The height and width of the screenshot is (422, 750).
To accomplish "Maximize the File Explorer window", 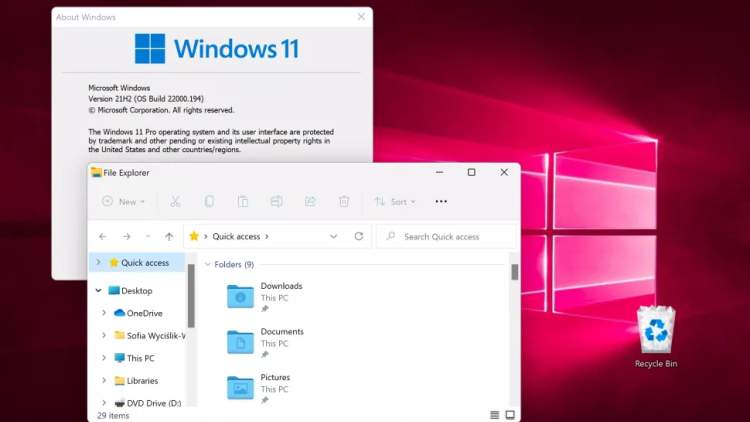I will 472,172.
